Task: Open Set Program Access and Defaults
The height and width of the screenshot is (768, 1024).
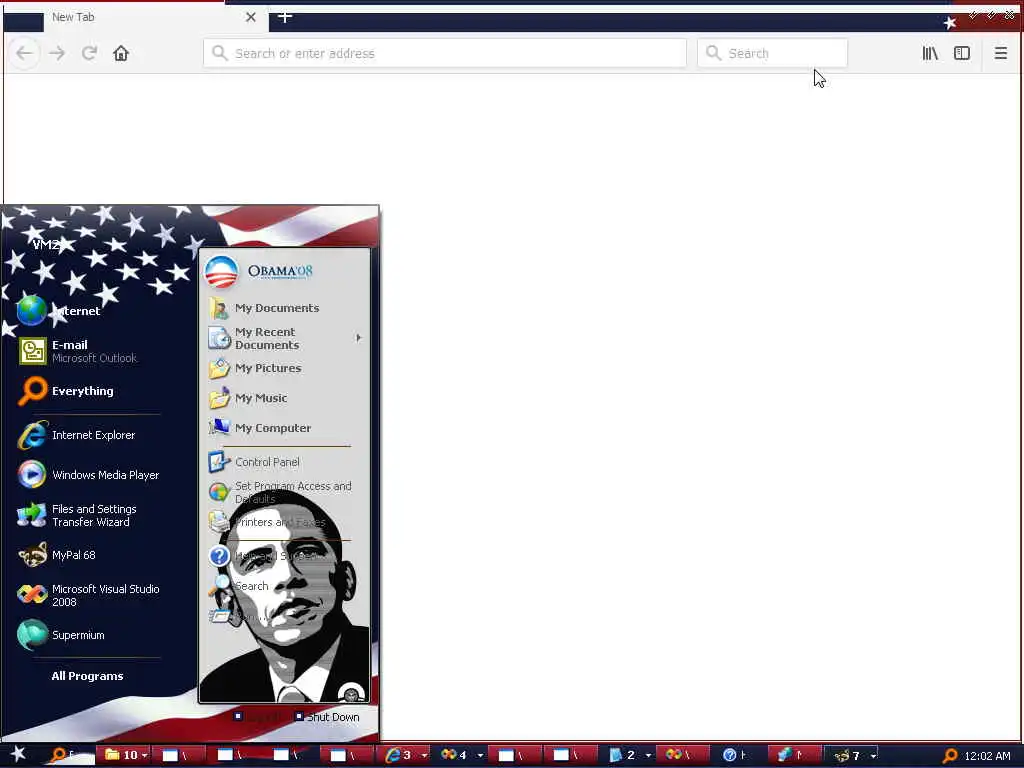Action: tap(281, 492)
